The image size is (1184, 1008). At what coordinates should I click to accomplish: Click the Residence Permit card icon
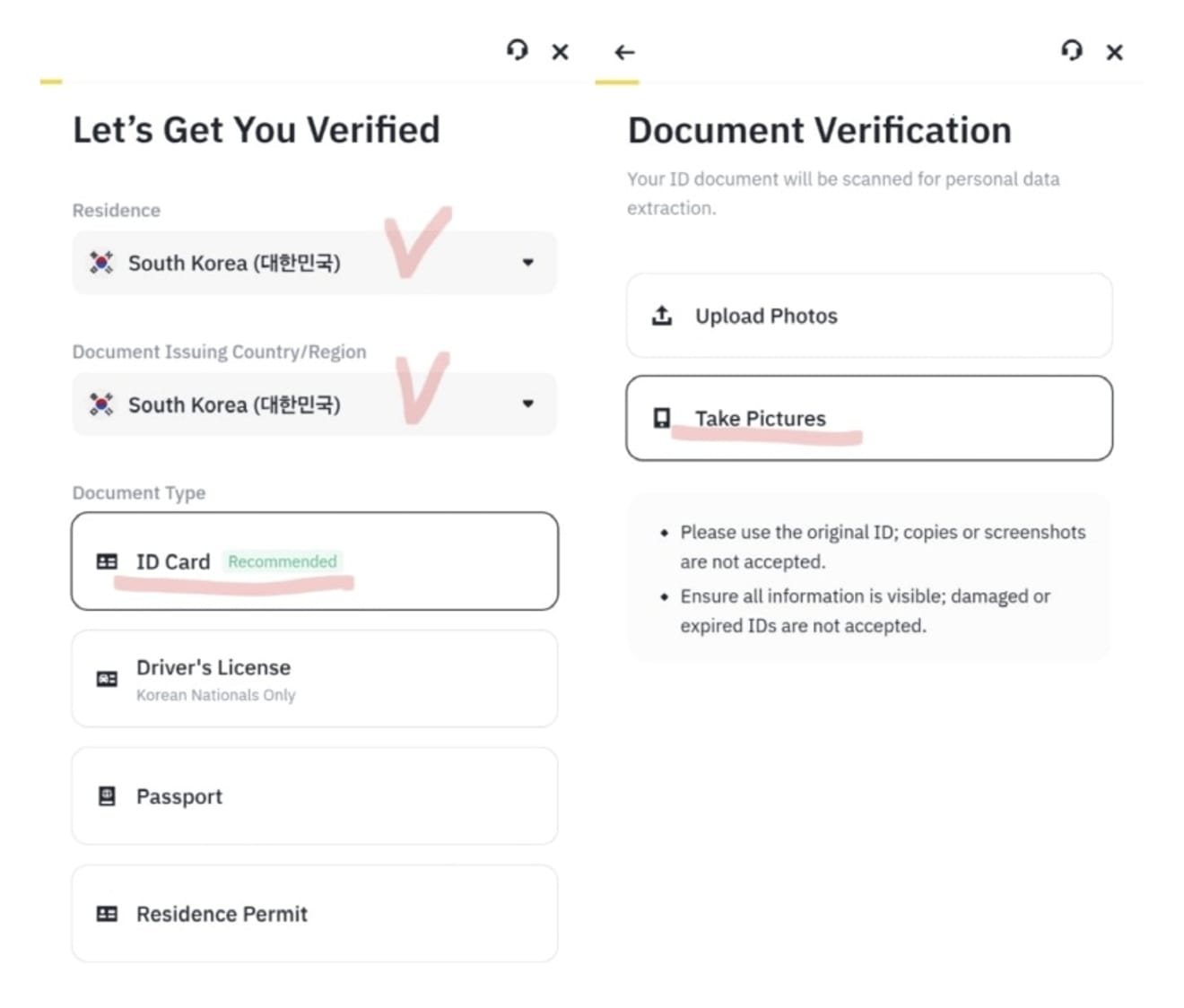point(107,914)
